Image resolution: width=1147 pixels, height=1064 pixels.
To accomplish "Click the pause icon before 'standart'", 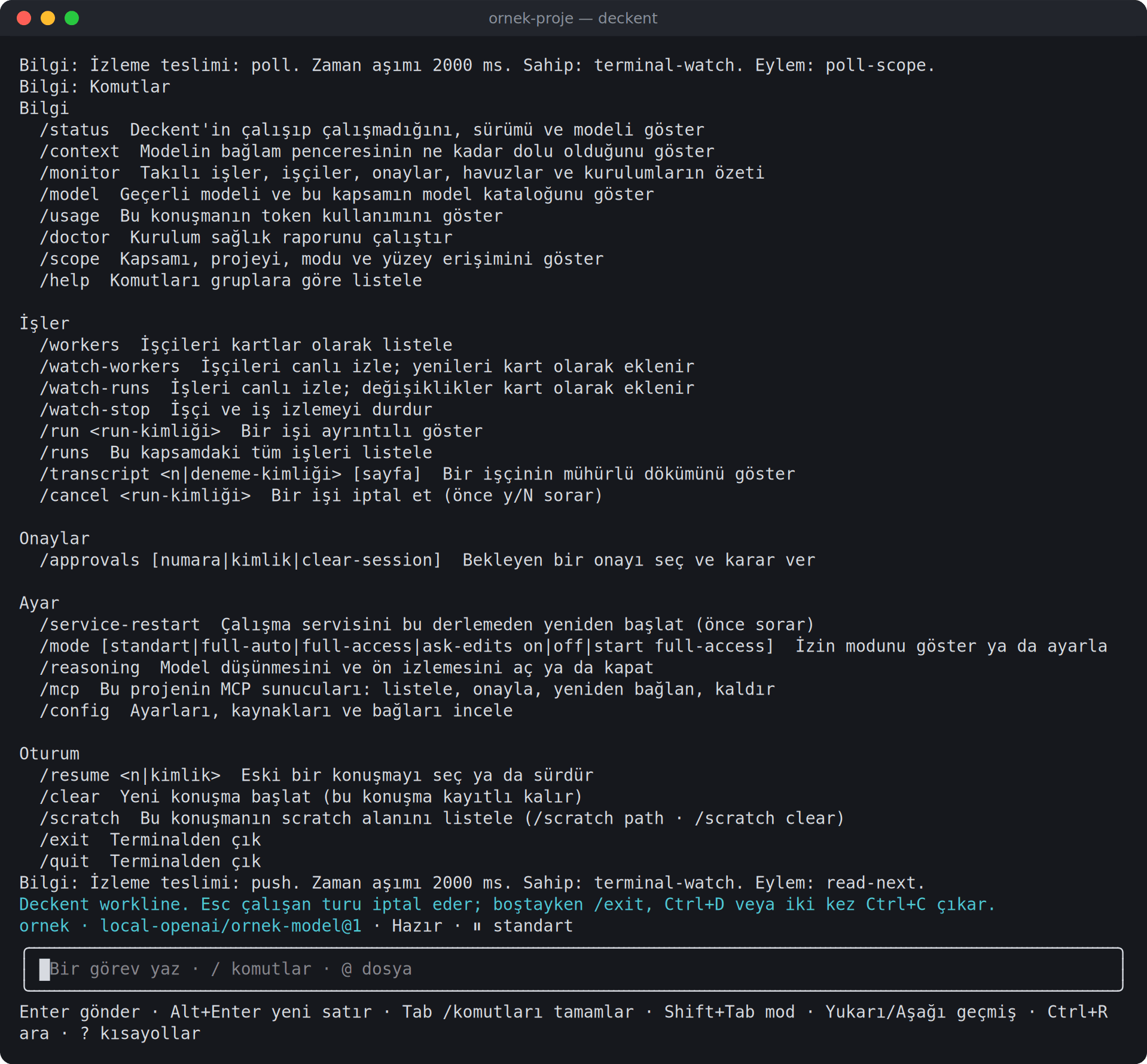I will (477, 927).
